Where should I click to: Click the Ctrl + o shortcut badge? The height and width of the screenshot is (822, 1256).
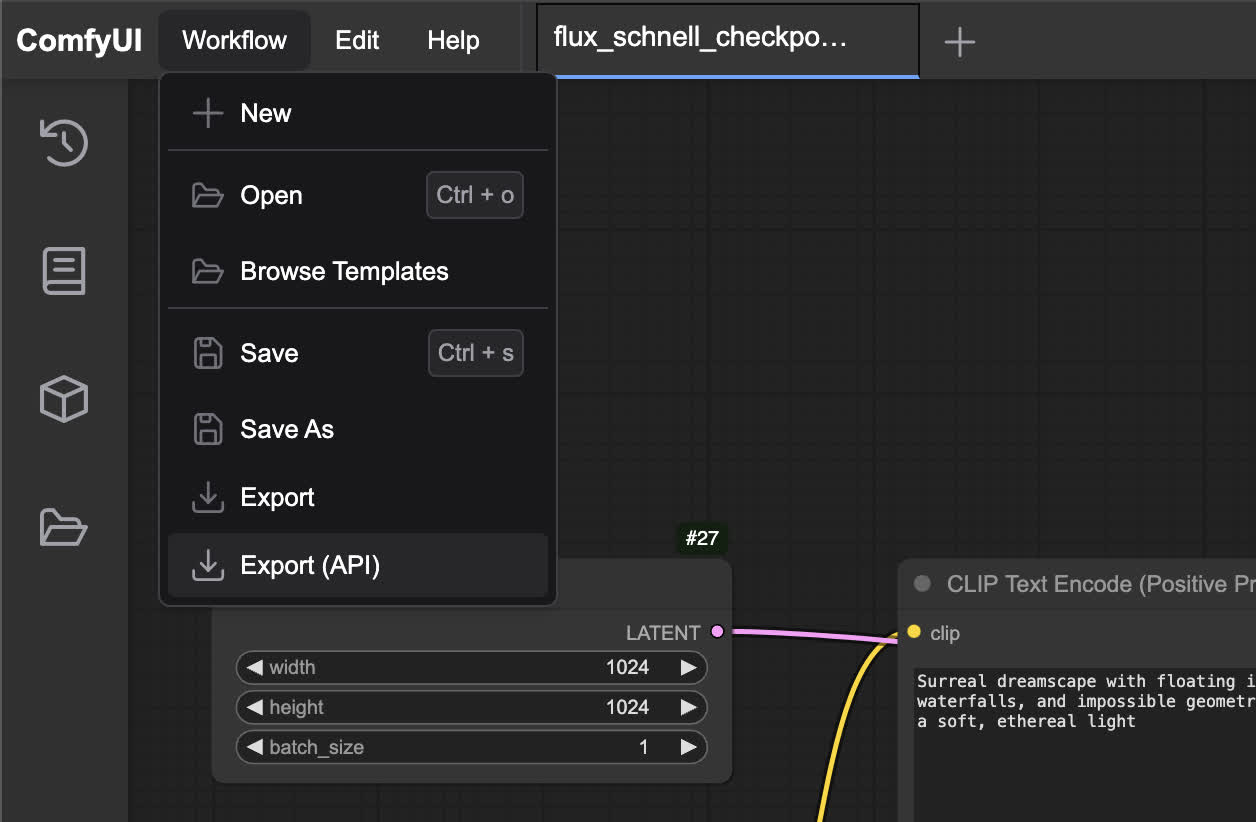[x=475, y=195]
